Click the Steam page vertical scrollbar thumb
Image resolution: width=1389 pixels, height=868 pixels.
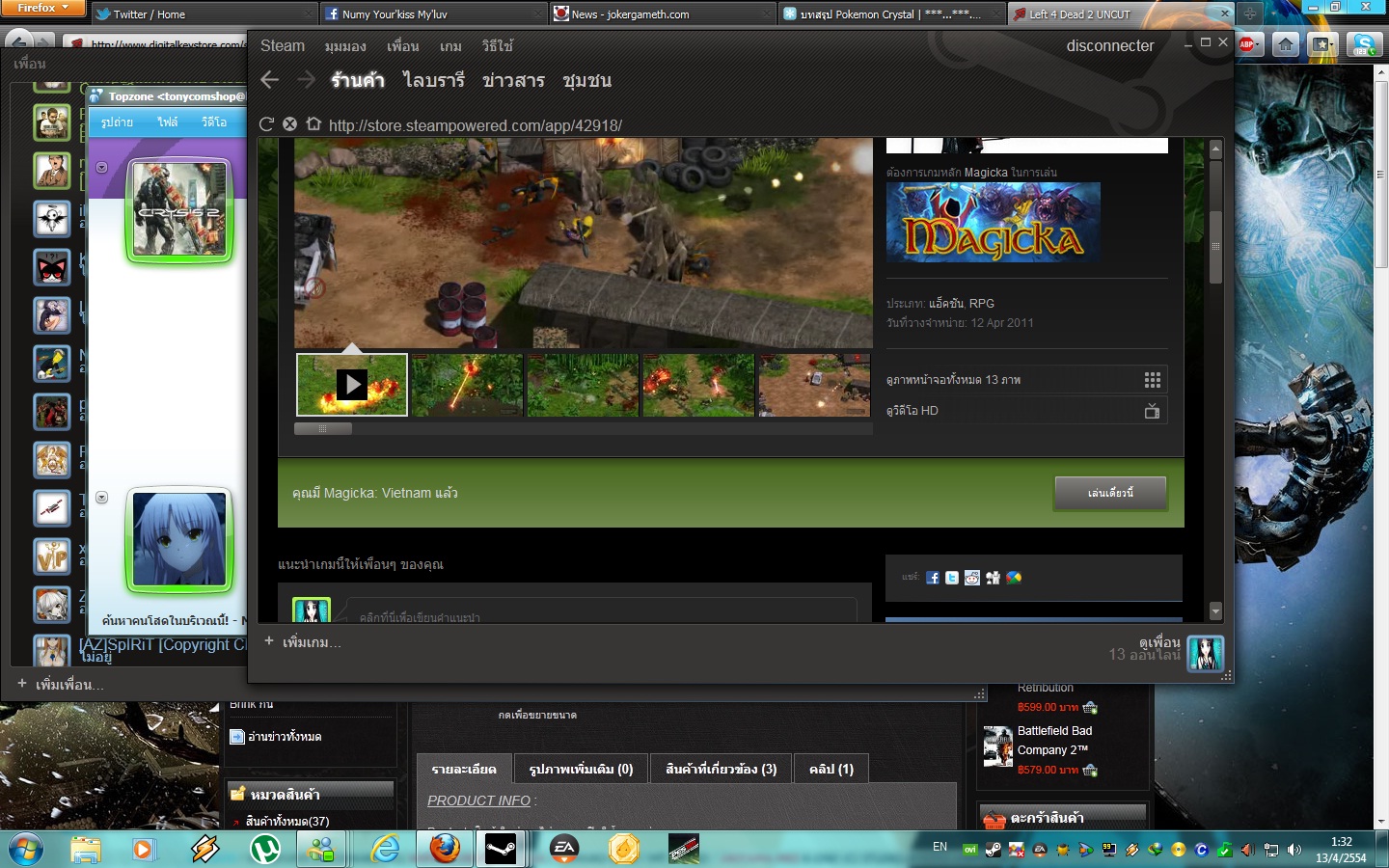point(1215,246)
